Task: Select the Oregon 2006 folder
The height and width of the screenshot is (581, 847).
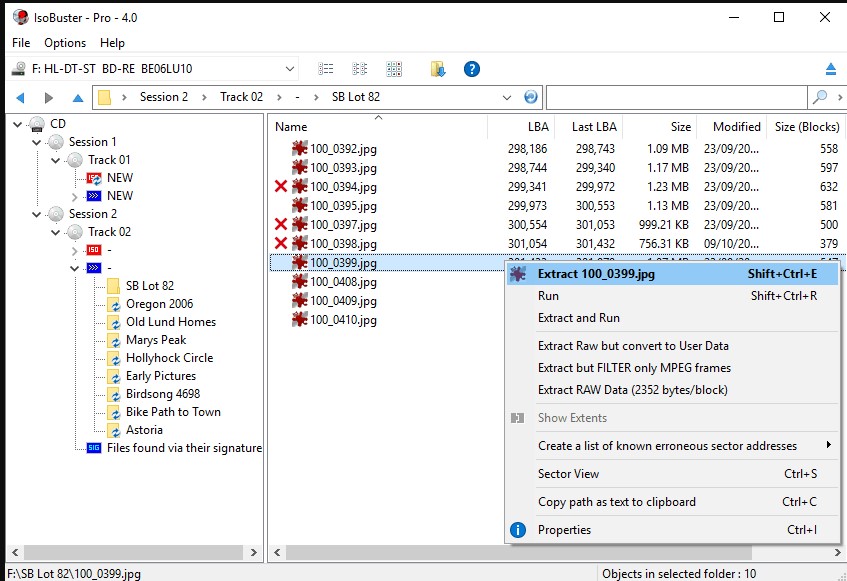Action: 159,304
